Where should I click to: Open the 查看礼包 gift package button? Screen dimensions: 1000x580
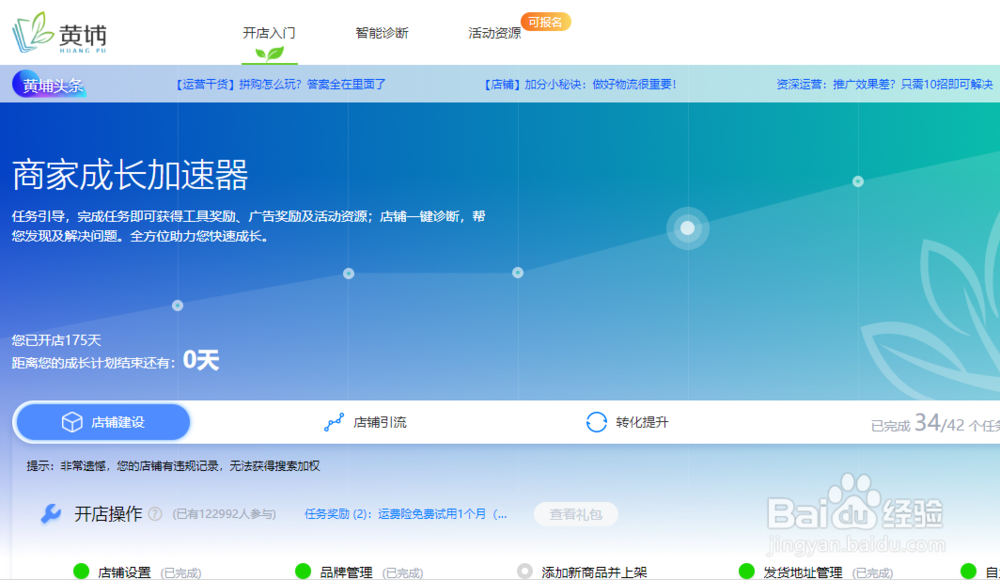tap(575, 515)
